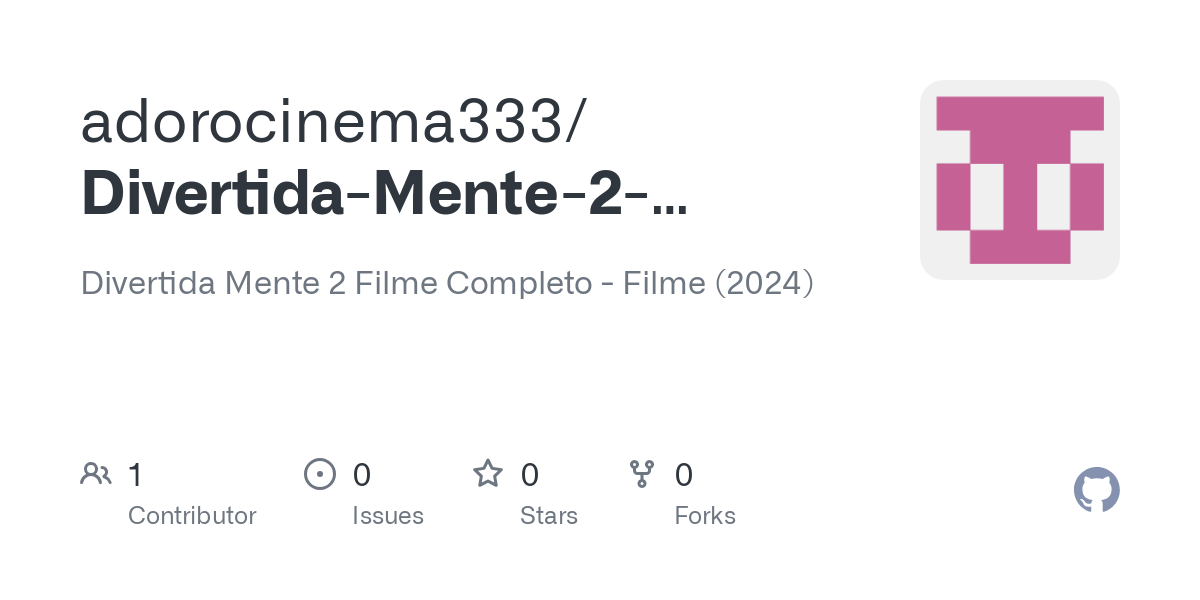Open the Forks label
This screenshot has width=1200, height=600.
coord(705,516)
